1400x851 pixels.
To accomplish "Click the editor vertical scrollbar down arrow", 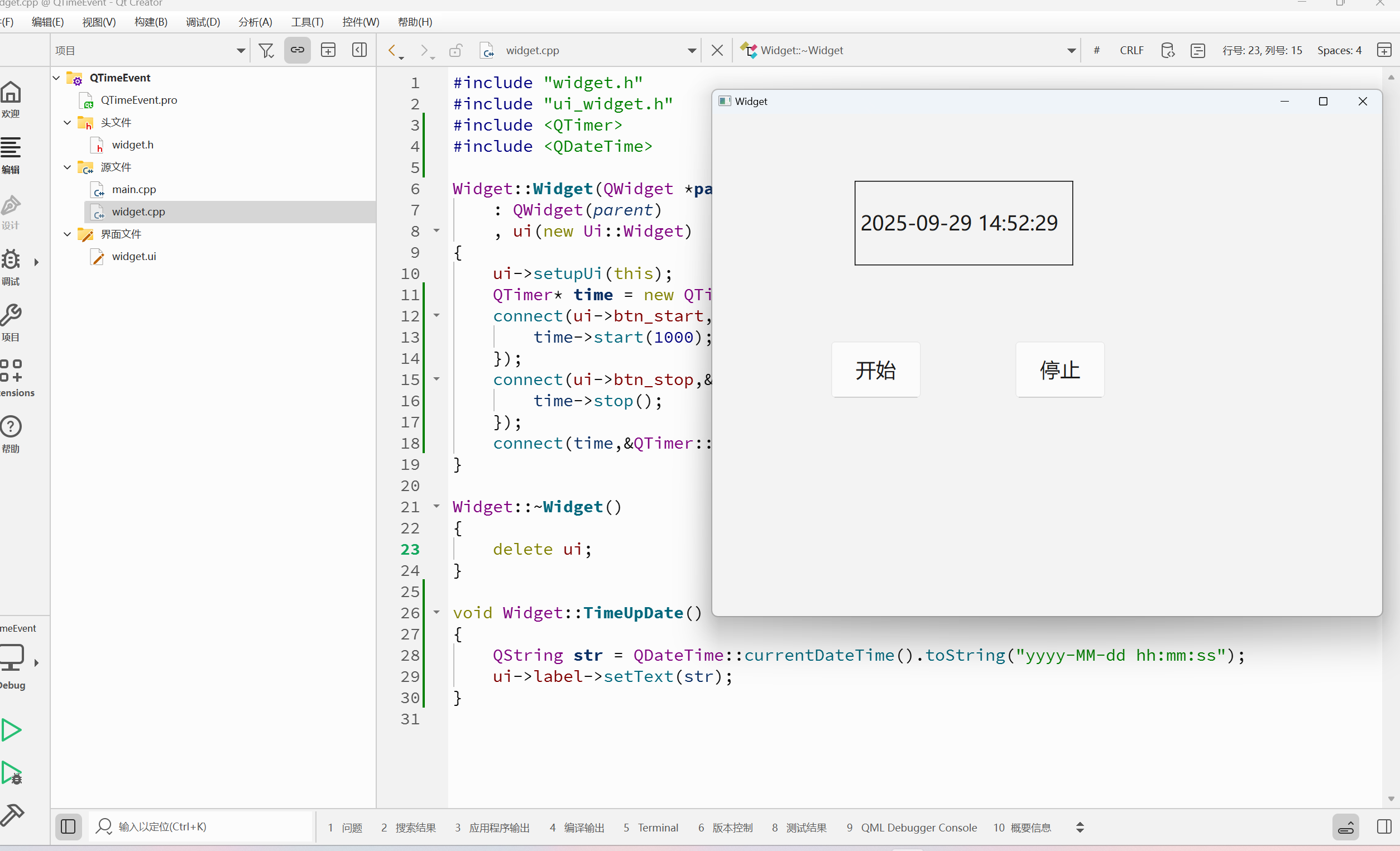I will 1391,798.
